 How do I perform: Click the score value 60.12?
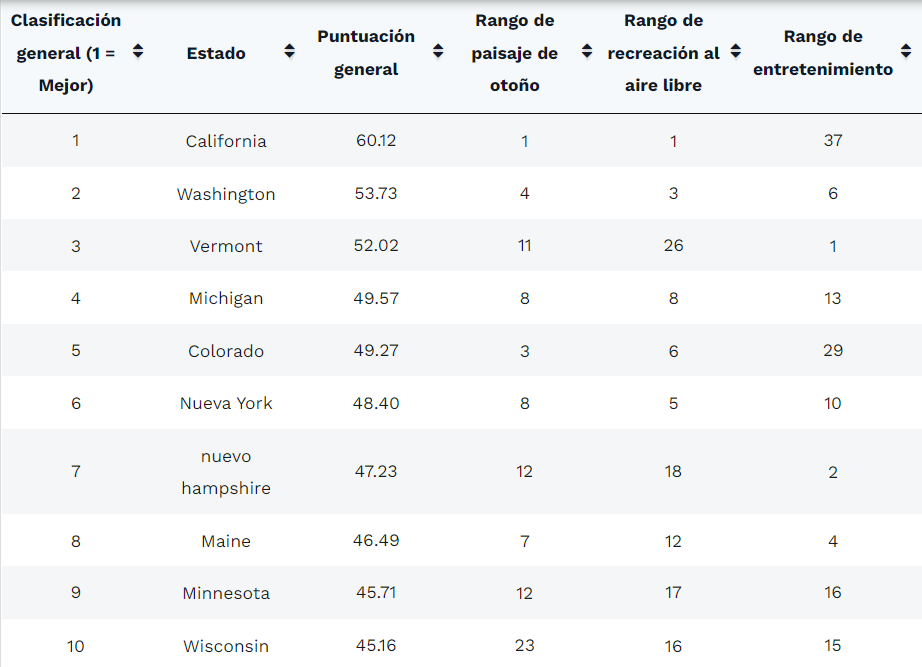(376, 141)
